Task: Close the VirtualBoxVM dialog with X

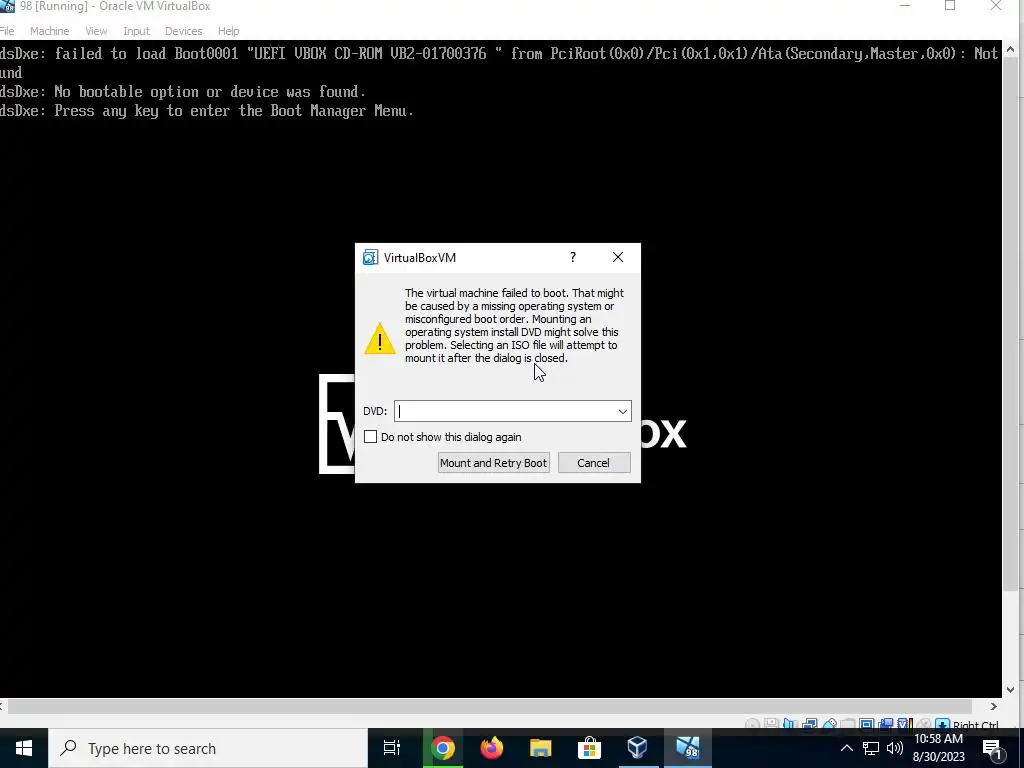Action: 618,257
